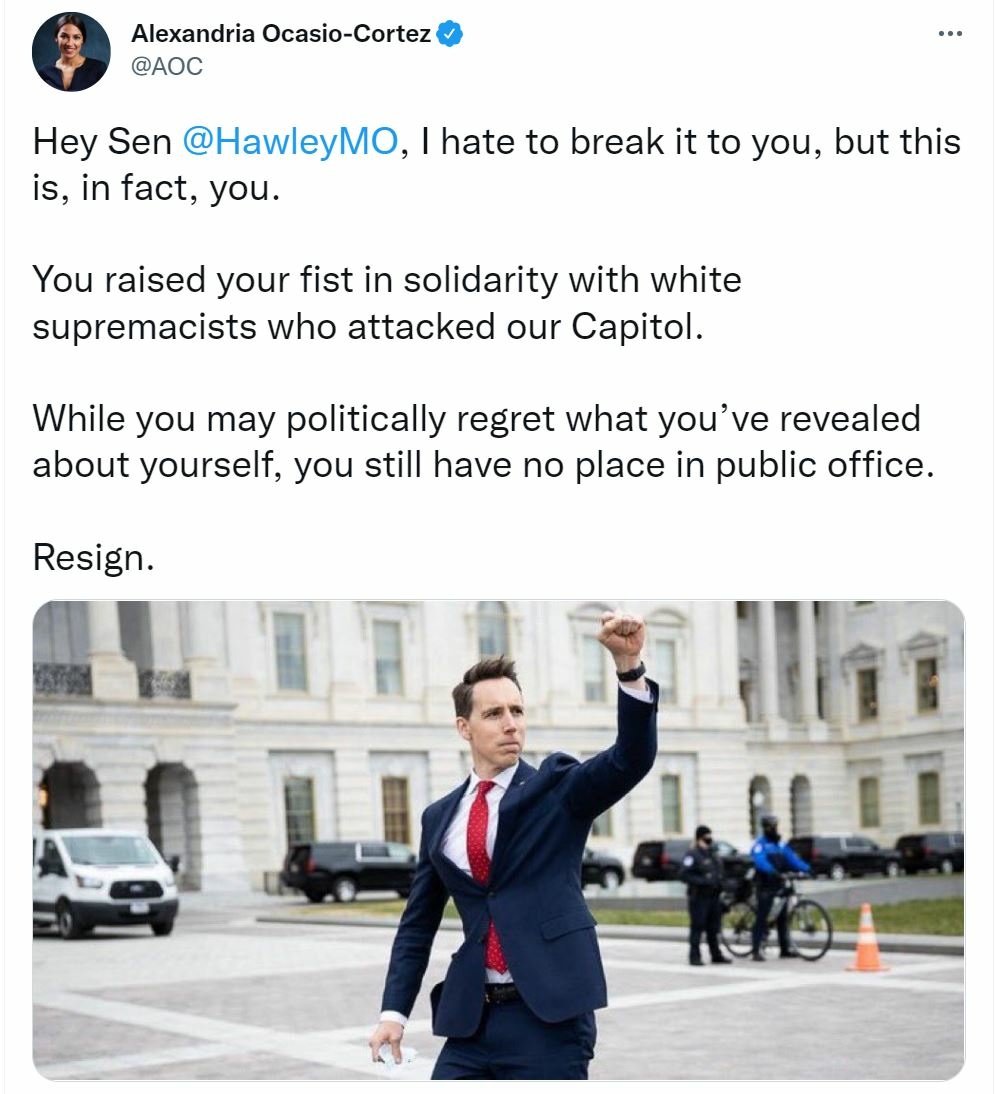
Task: Click the blue verified checkmark badge
Action: [449, 33]
